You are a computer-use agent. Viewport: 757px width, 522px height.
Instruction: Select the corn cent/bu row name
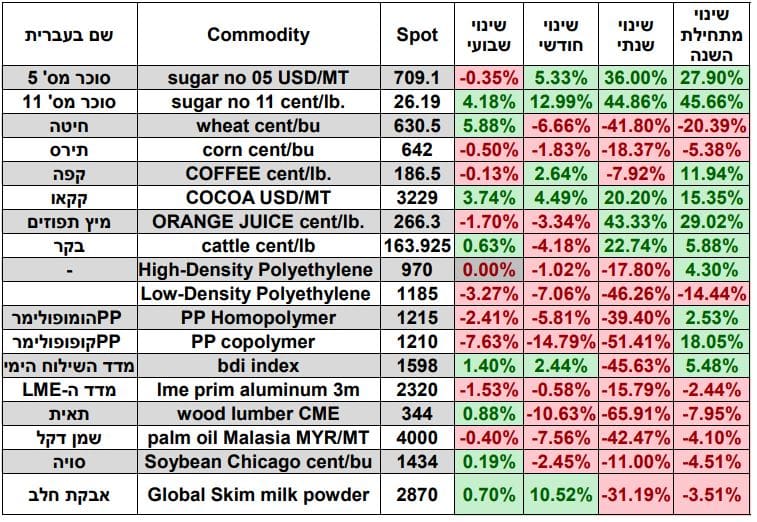click(259, 150)
